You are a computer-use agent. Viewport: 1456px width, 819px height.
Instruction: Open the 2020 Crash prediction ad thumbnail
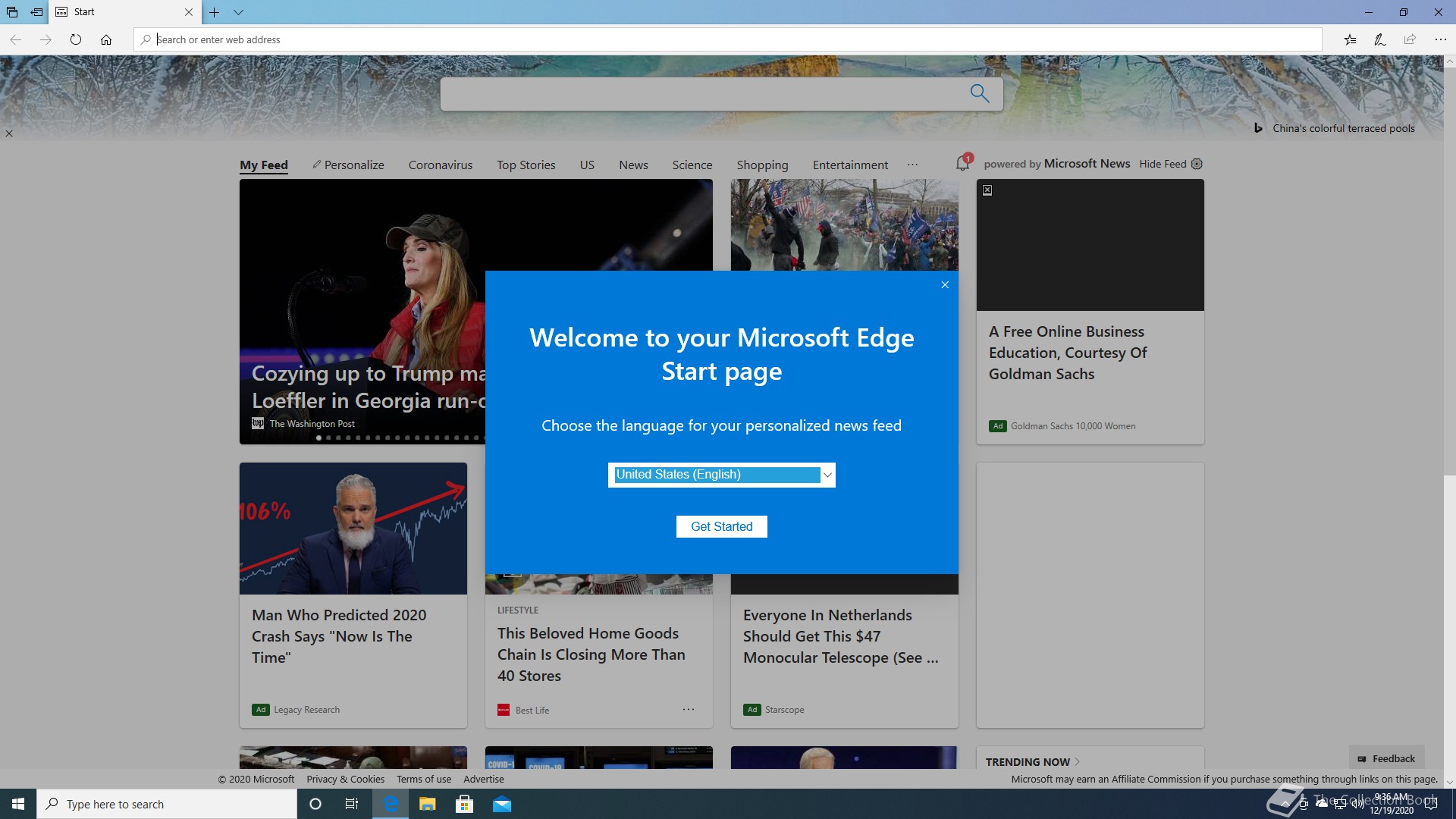[353, 529]
